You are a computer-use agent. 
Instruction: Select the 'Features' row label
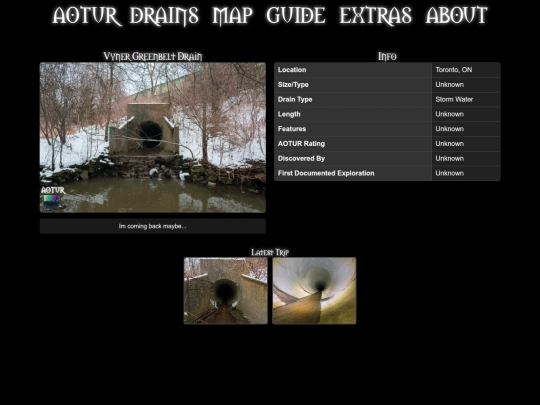(x=292, y=129)
